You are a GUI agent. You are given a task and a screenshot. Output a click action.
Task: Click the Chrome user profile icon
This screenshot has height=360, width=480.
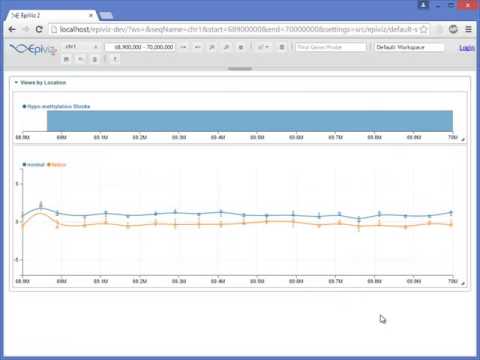tap(423, 5)
